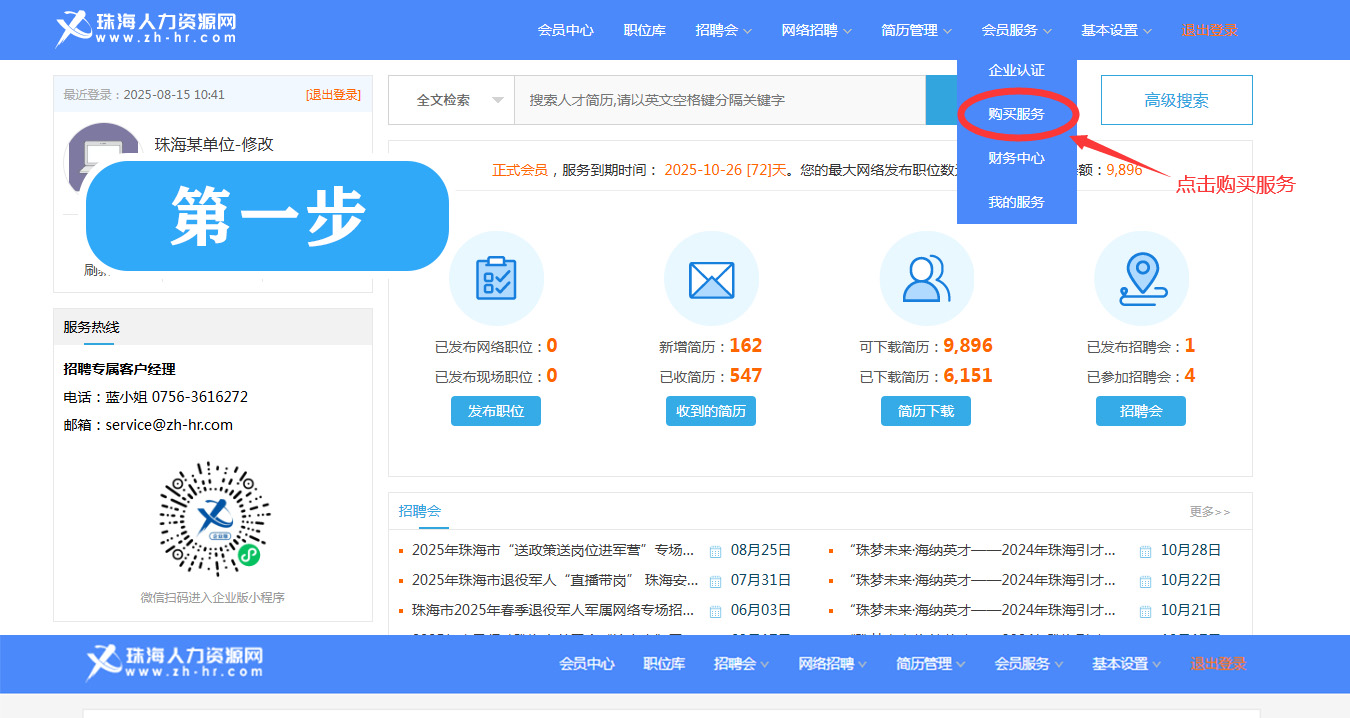This screenshot has width=1350, height=718.
Task: Expand the 简历管理 menu in top navigation
Action: [x=916, y=30]
